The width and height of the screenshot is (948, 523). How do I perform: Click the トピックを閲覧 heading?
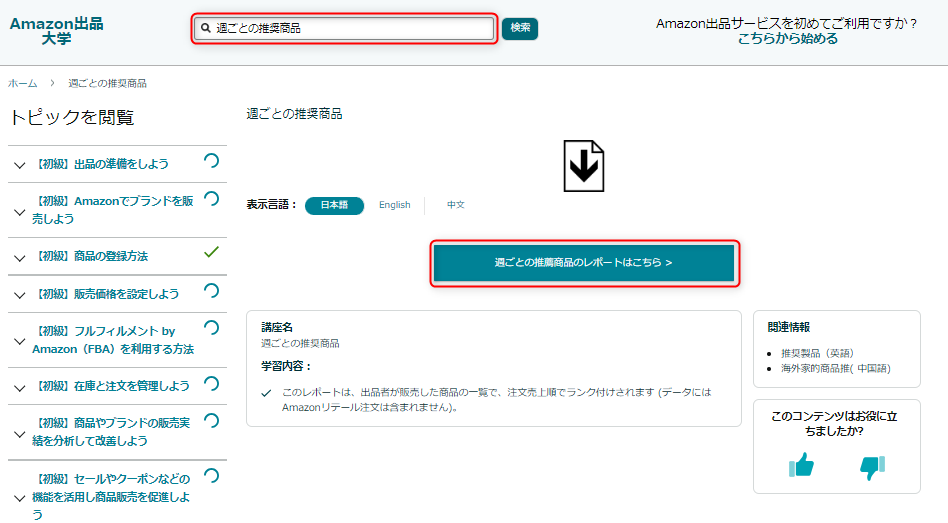72,117
